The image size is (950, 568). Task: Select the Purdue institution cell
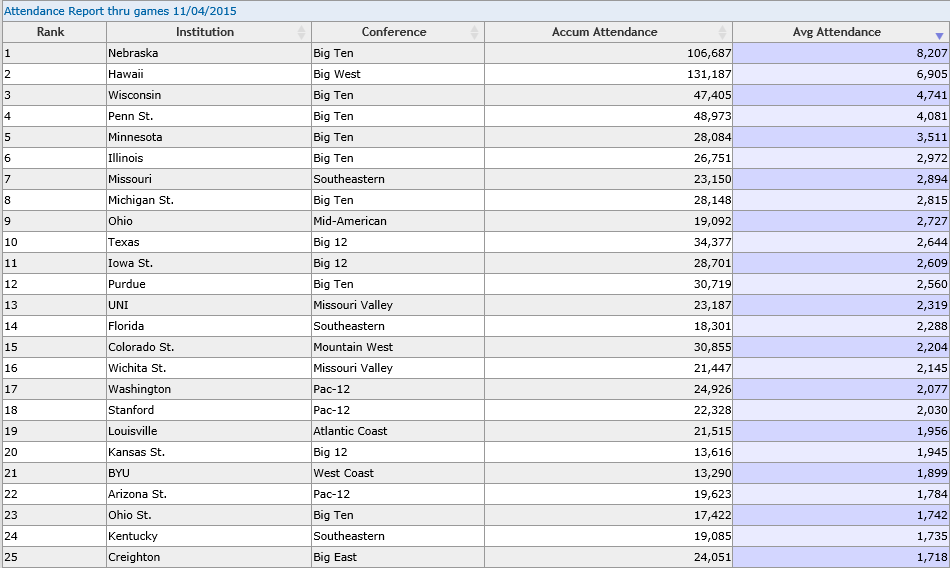pyautogui.click(x=209, y=284)
